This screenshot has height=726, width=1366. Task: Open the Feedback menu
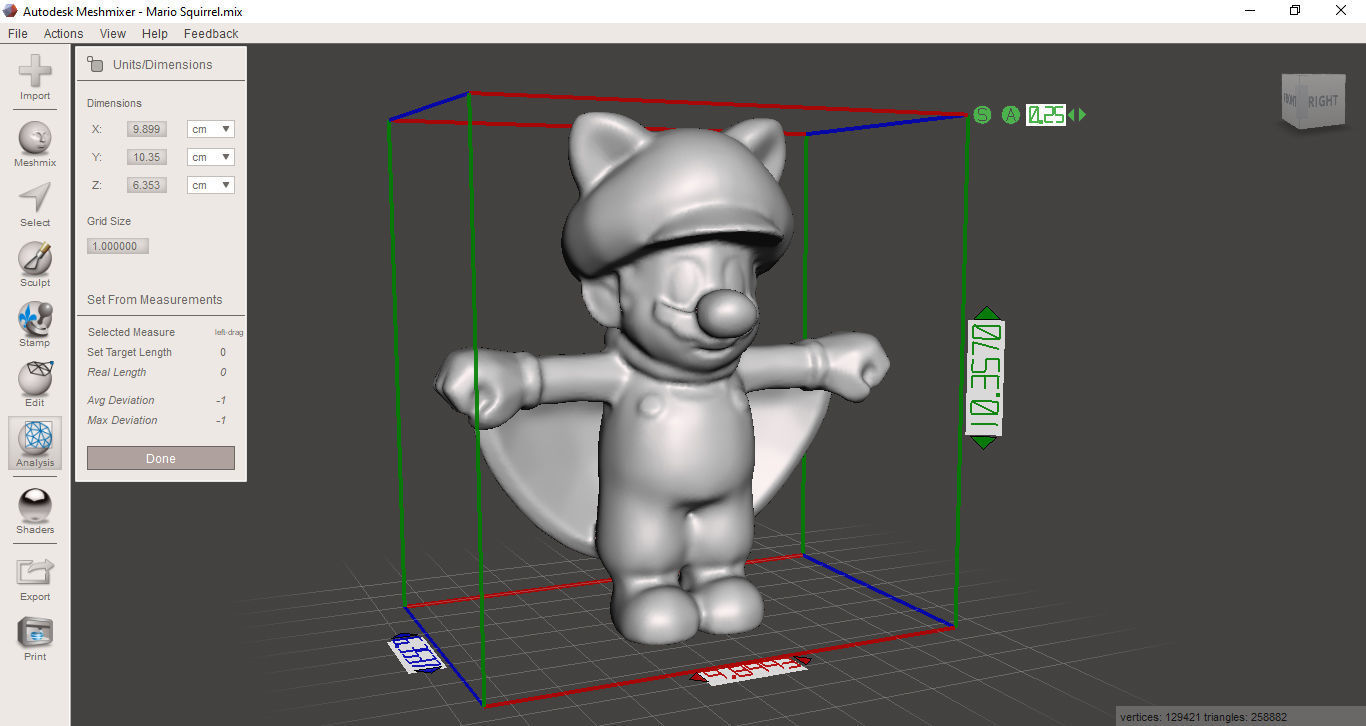[211, 33]
